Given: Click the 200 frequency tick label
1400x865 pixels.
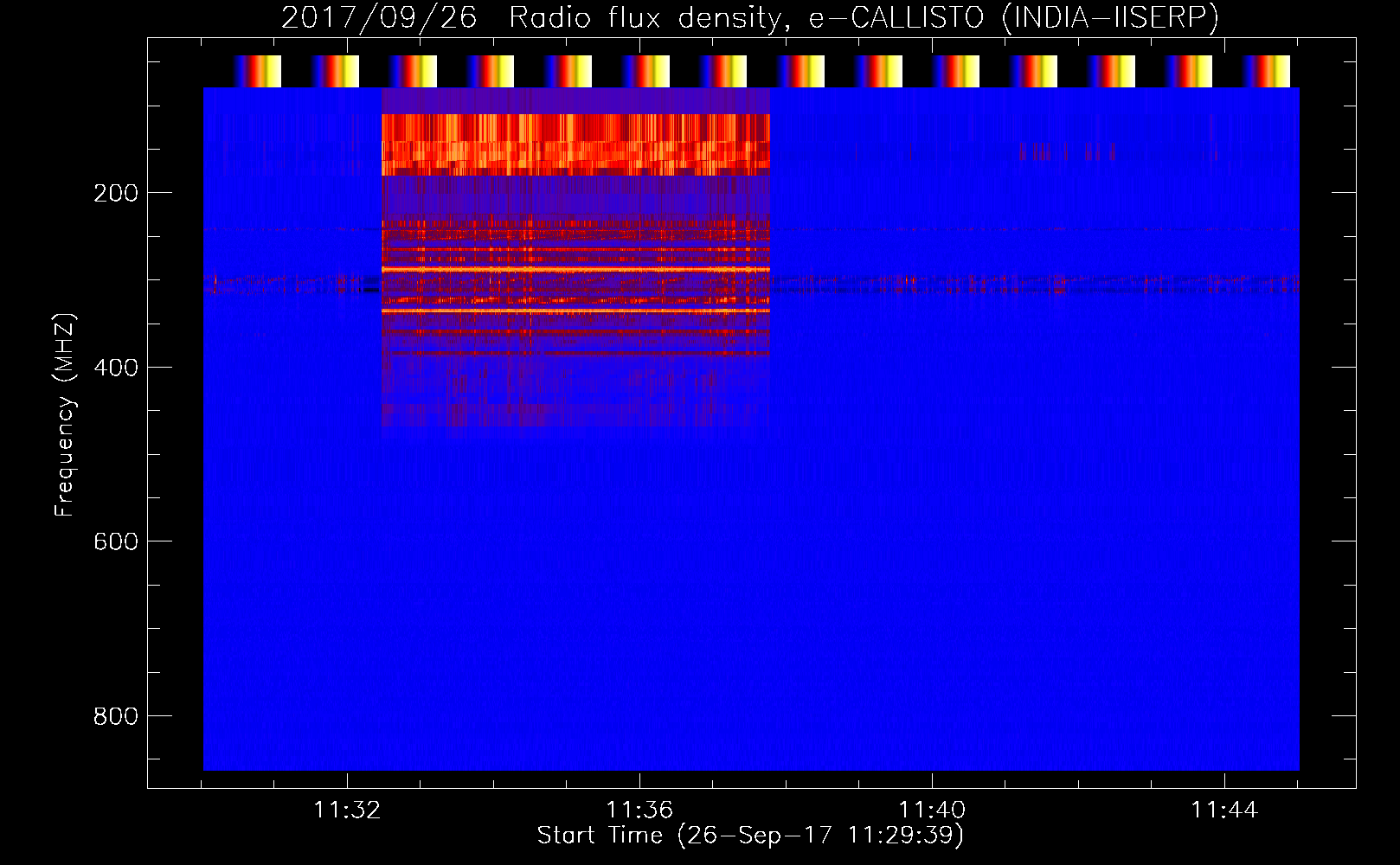Looking at the screenshot, I should point(116,193).
